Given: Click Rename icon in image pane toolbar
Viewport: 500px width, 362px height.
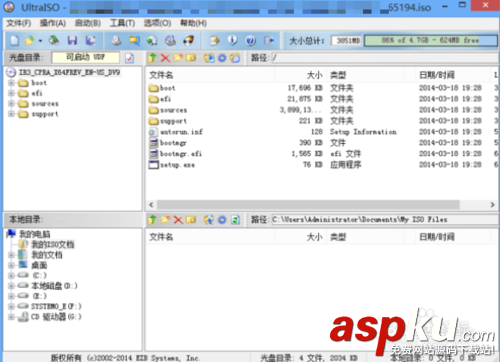Looking at the screenshot, I should 191,58.
